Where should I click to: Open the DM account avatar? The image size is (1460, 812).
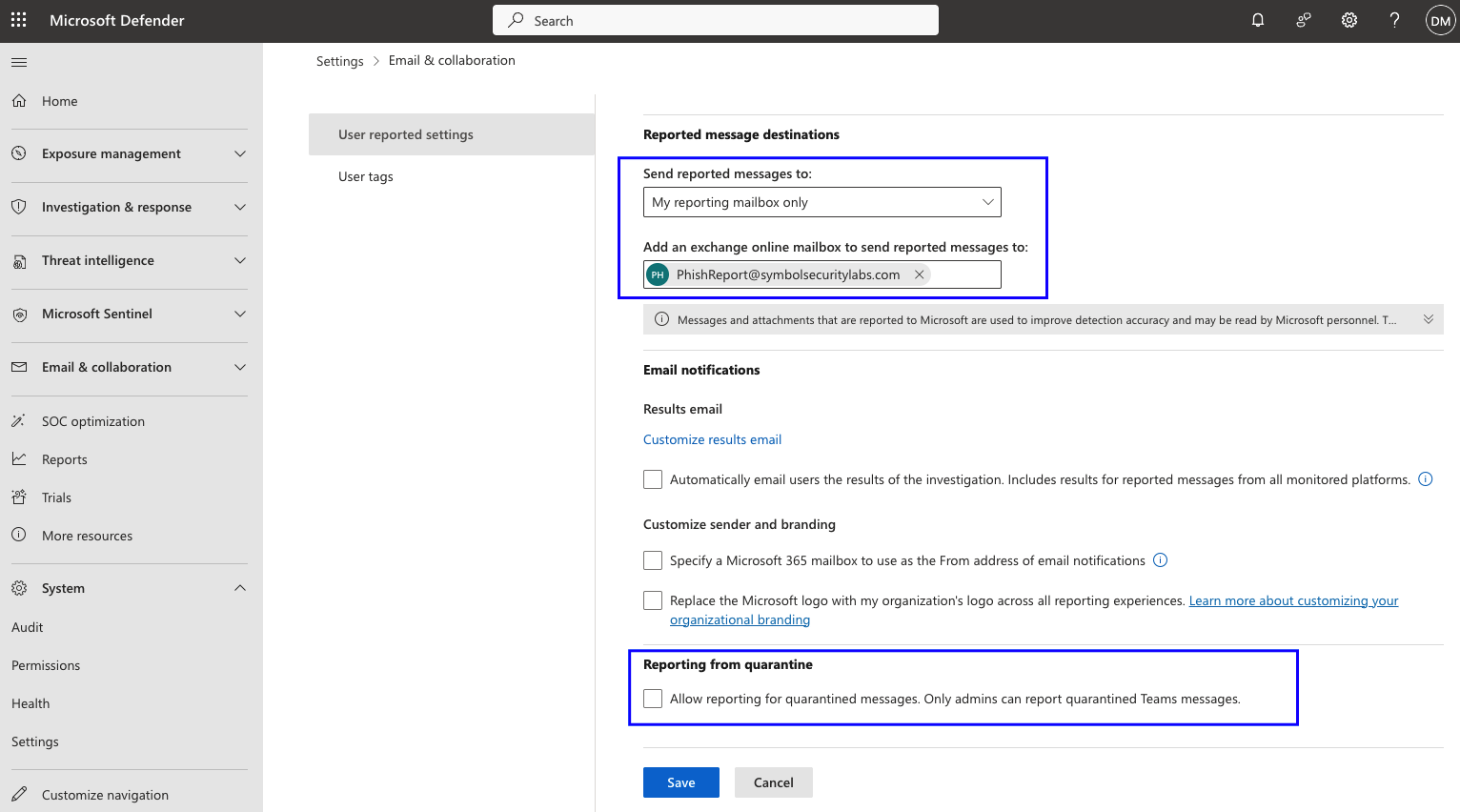[x=1440, y=19]
